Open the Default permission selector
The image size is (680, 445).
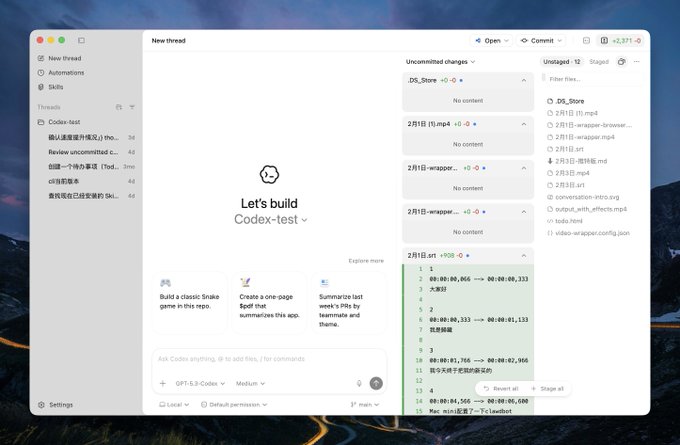click(x=235, y=405)
